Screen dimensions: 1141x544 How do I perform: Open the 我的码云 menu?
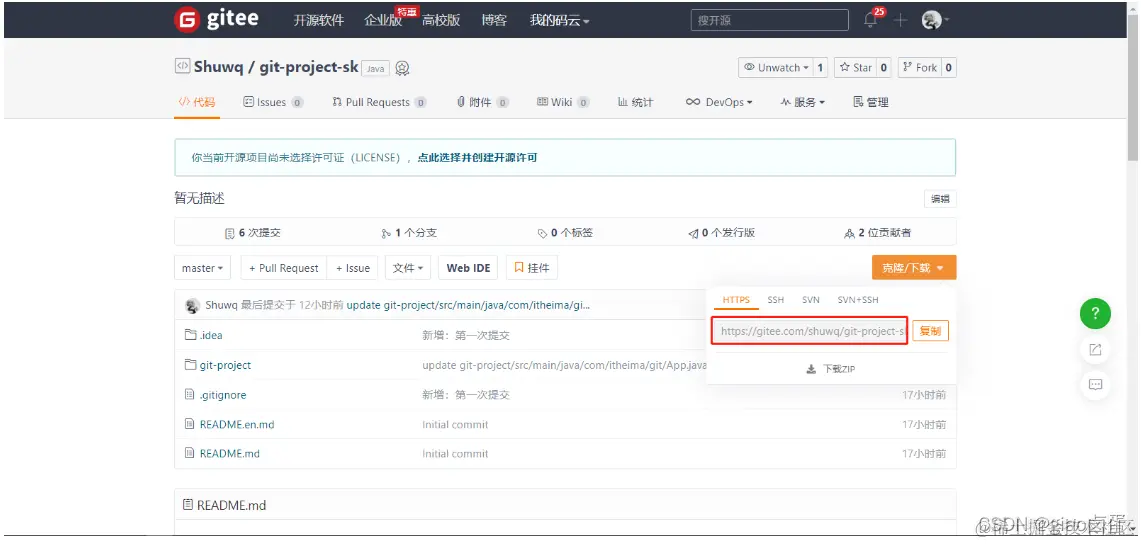(559, 20)
